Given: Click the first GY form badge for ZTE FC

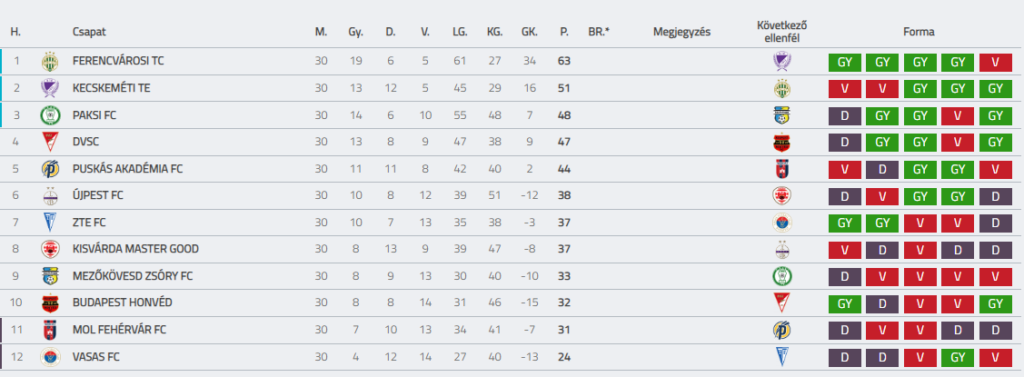Looking at the screenshot, I should click(x=844, y=223).
